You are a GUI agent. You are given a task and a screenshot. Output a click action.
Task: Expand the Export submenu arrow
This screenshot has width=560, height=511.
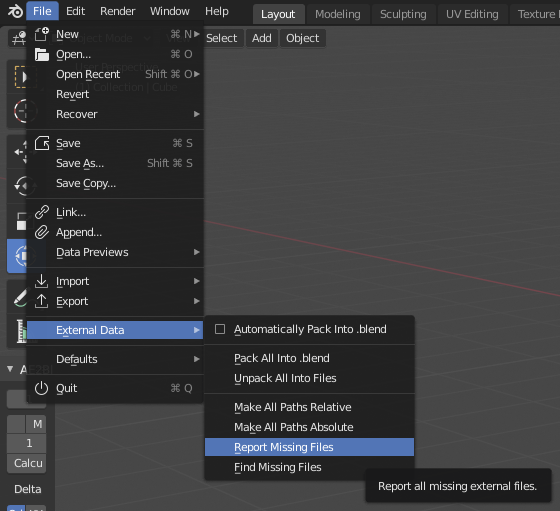point(196,301)
